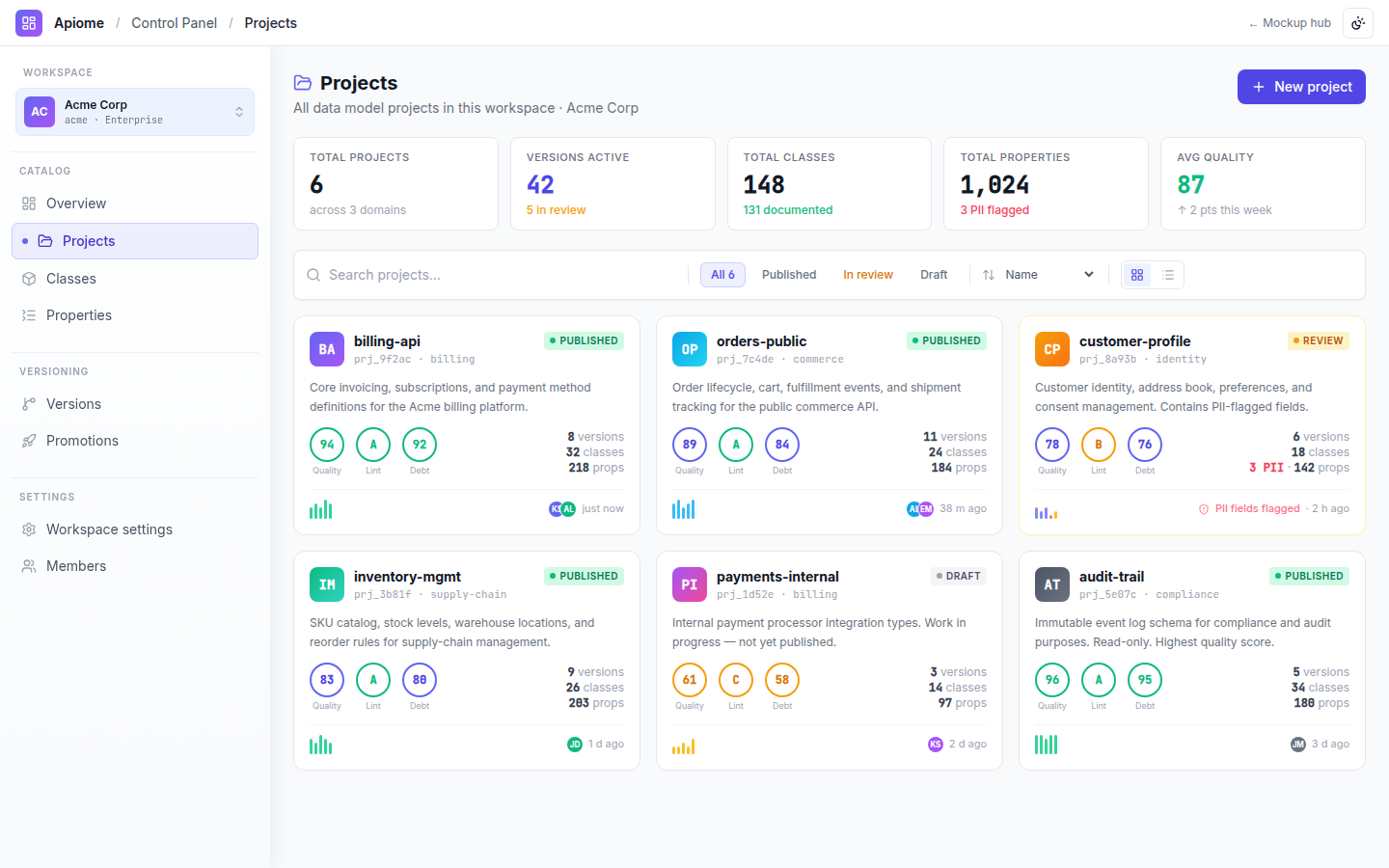Toggle the theme icon button
The image size is (1389, 868).
point(1358,23)
